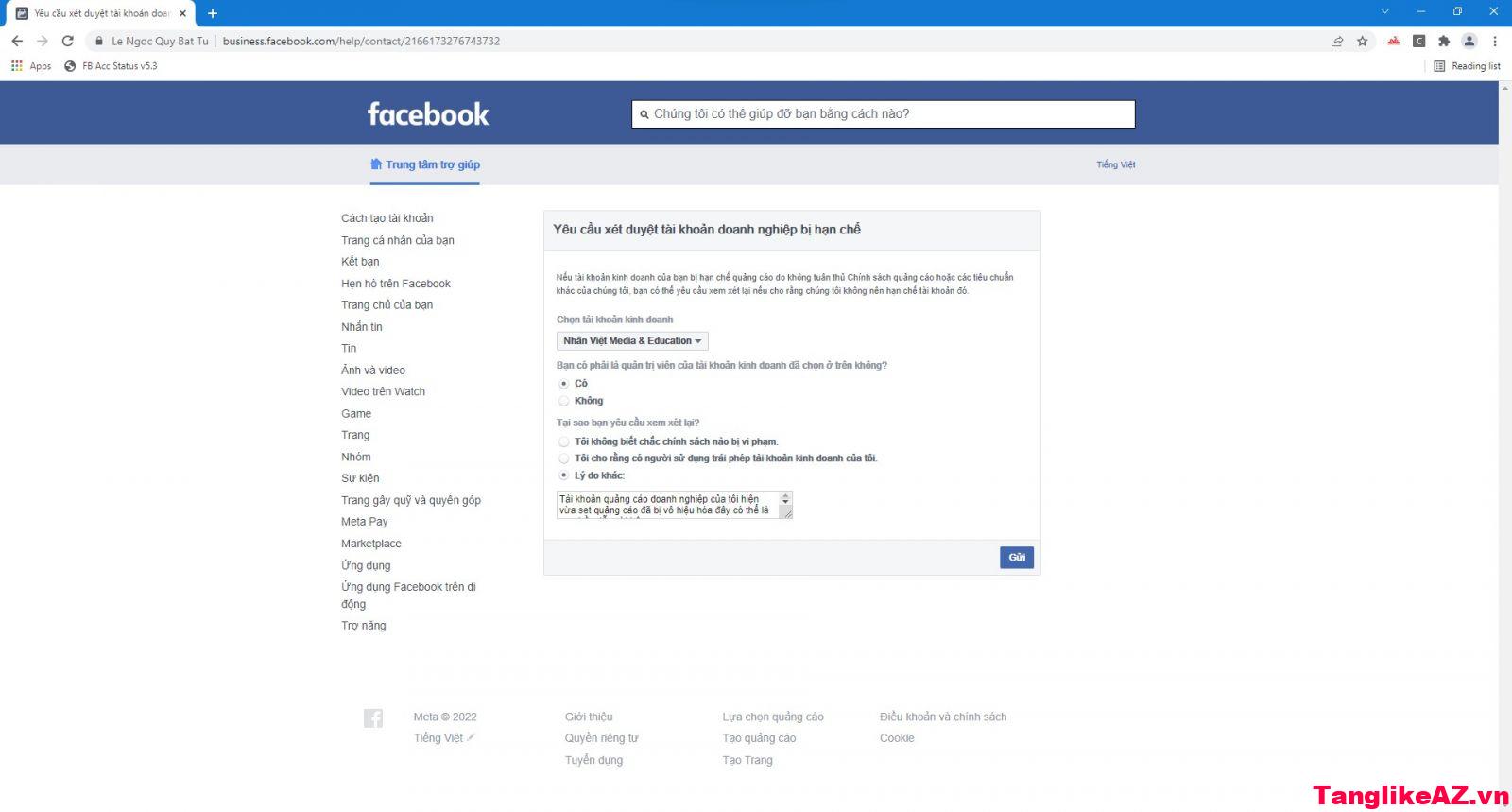Select the 'Có' radio option
Image resolution: width=1512 pixels, height=812 pixels.
coord(564,384)
